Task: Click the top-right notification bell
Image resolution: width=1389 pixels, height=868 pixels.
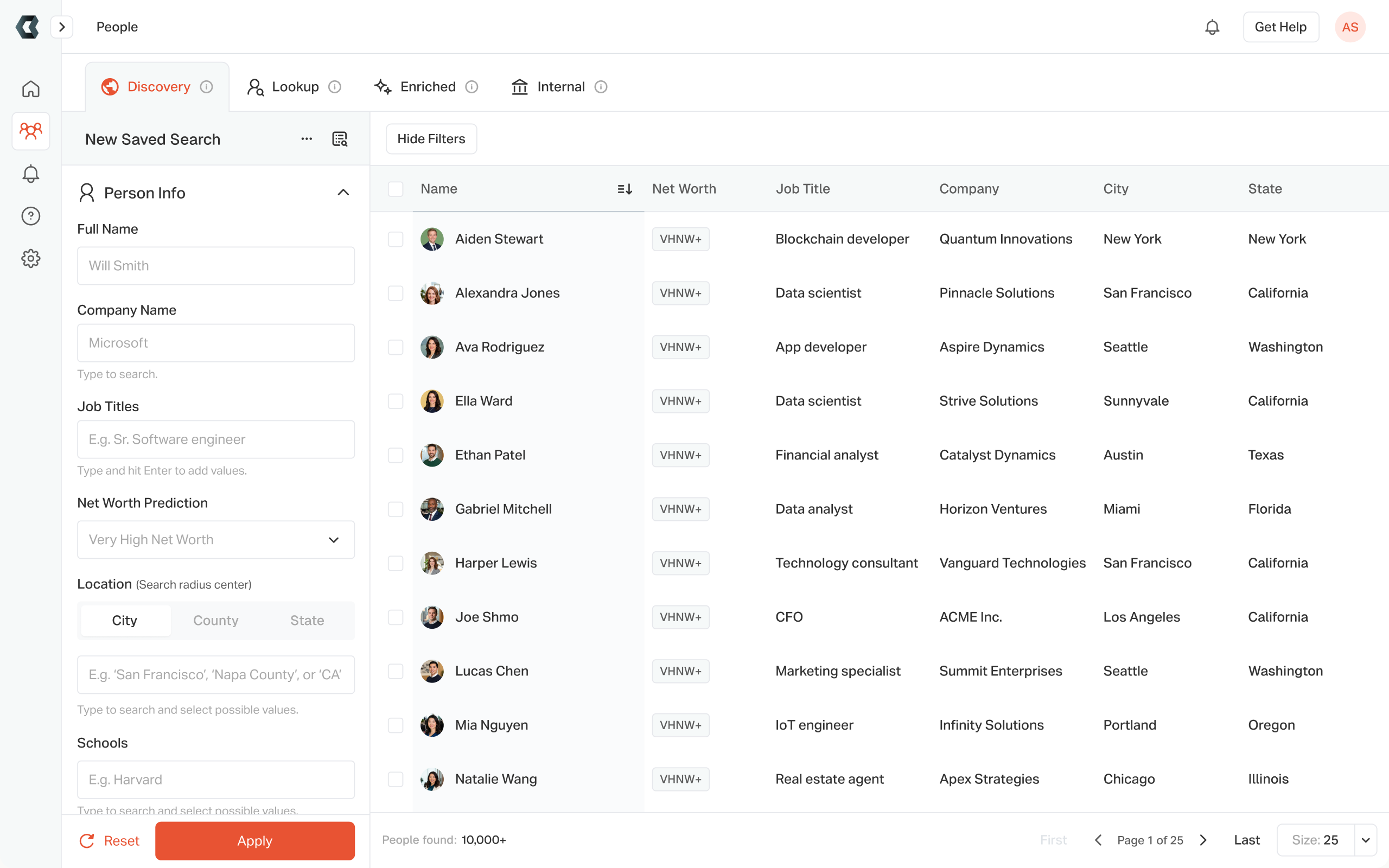Action: tap(1212, 27)
